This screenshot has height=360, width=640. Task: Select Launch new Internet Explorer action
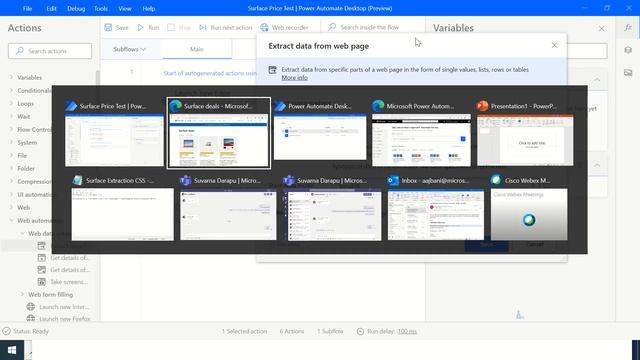pyautogui.click(x=58, y=307)
